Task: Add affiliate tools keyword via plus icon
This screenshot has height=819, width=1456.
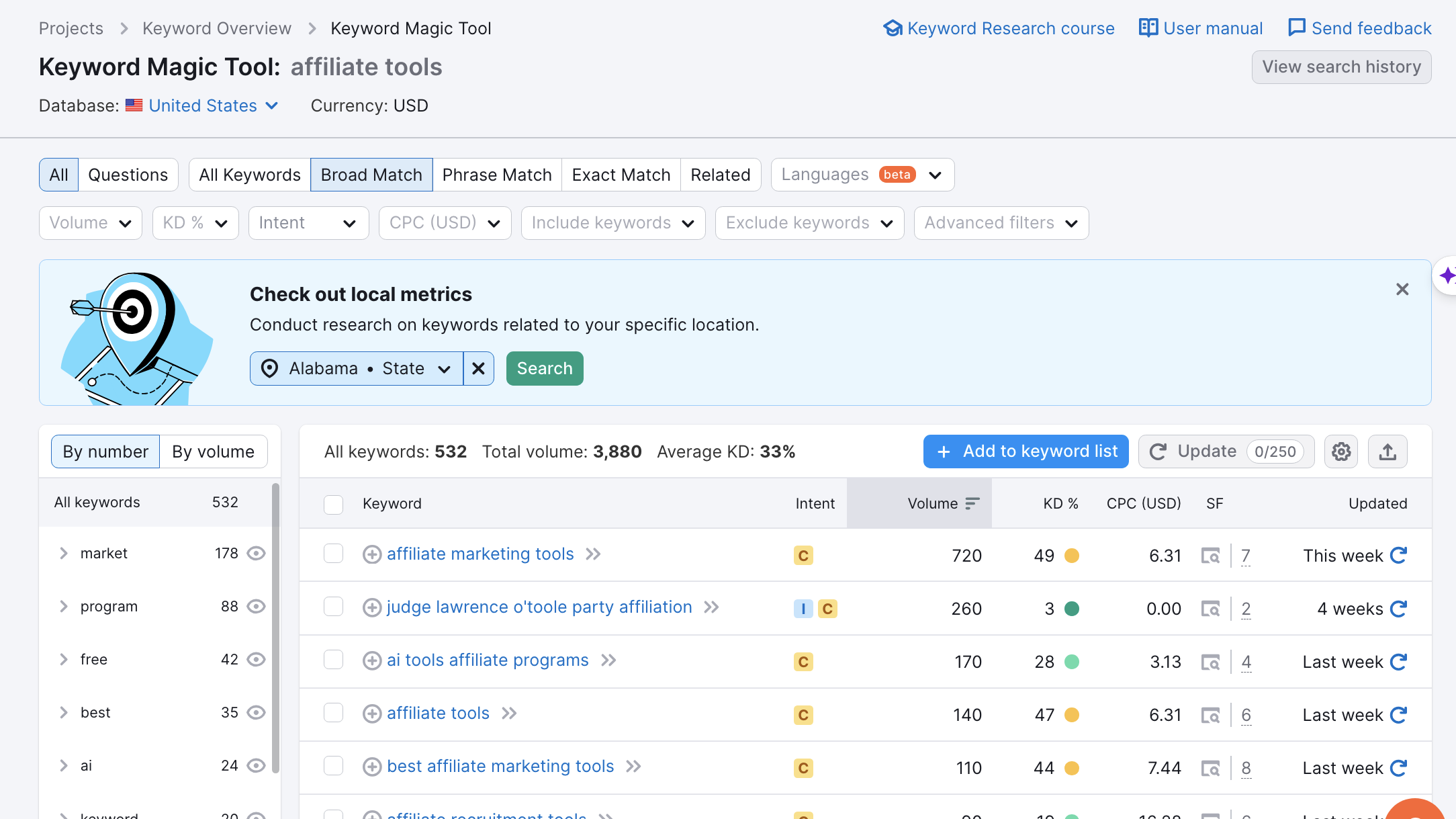Action: (x=372, y=714)
